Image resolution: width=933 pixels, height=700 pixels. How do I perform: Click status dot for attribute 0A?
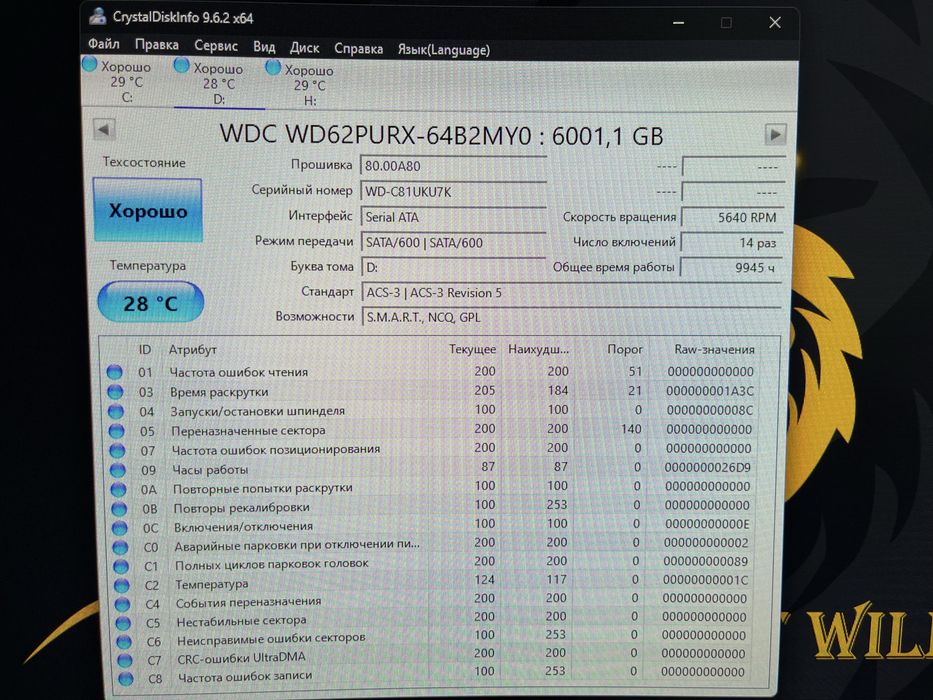(118, 489)
